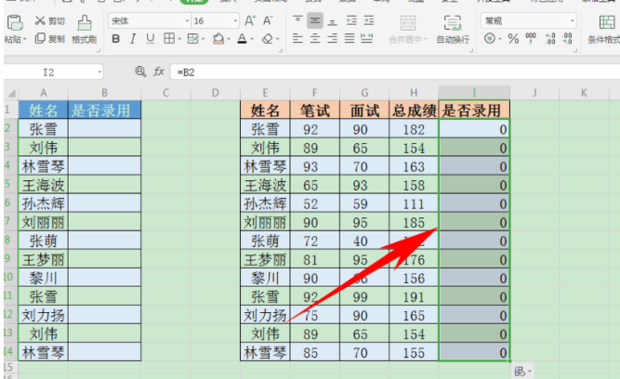
Task: Decrease font size with the A- icon
Action: pos(268,21)
